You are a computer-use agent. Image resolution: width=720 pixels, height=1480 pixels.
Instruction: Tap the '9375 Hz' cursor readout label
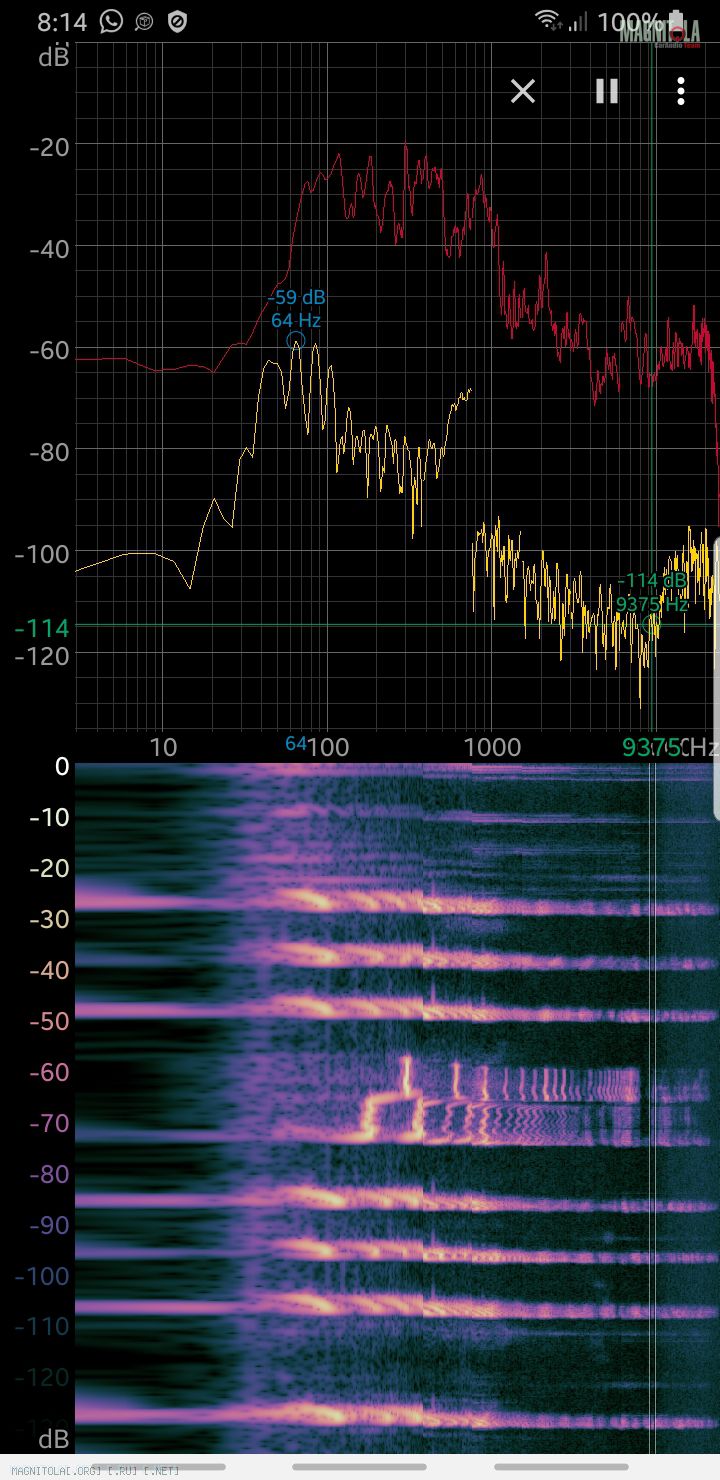tap(652, 604)
